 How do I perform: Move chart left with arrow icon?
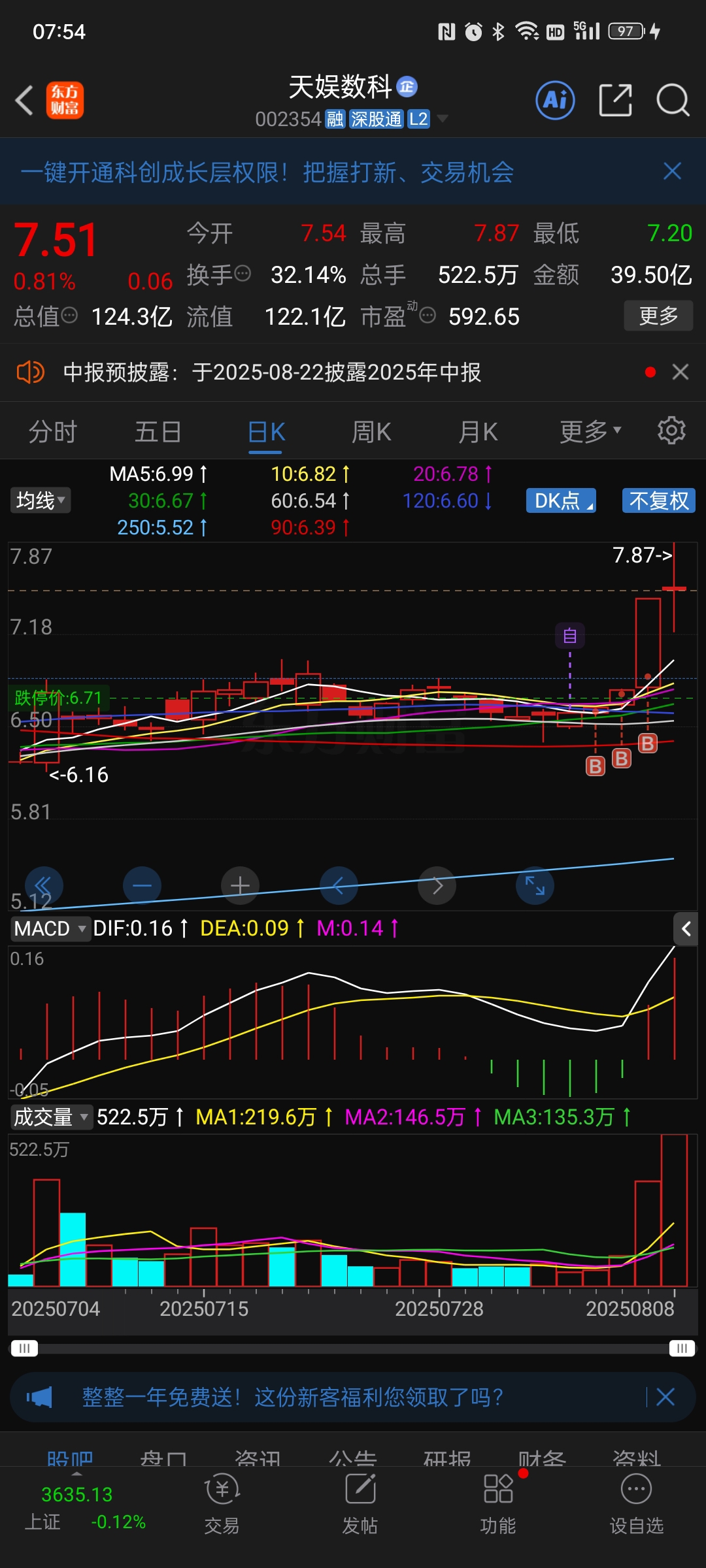[x=339, y=886]
